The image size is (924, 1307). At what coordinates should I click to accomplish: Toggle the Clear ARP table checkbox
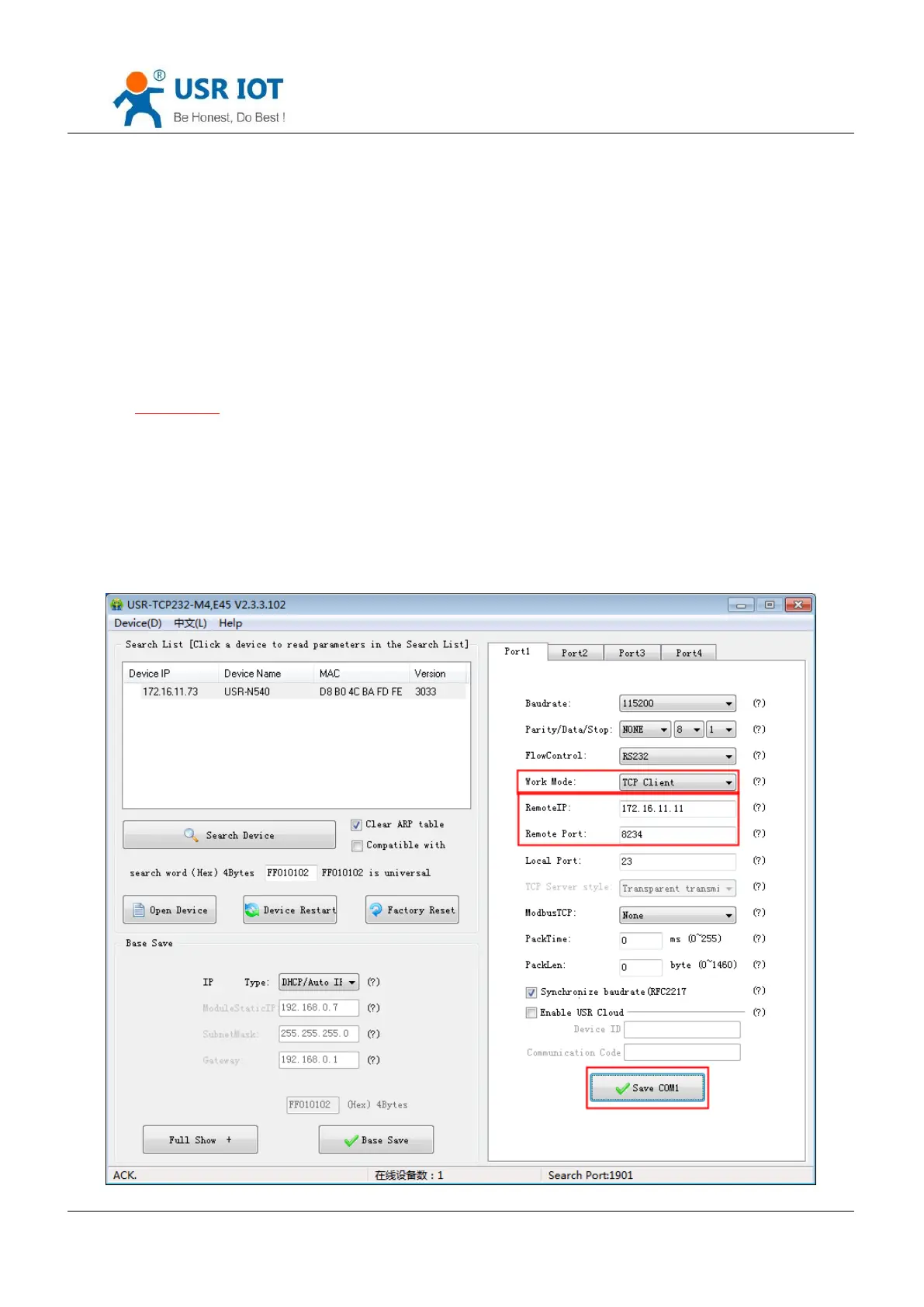(356, 825)
